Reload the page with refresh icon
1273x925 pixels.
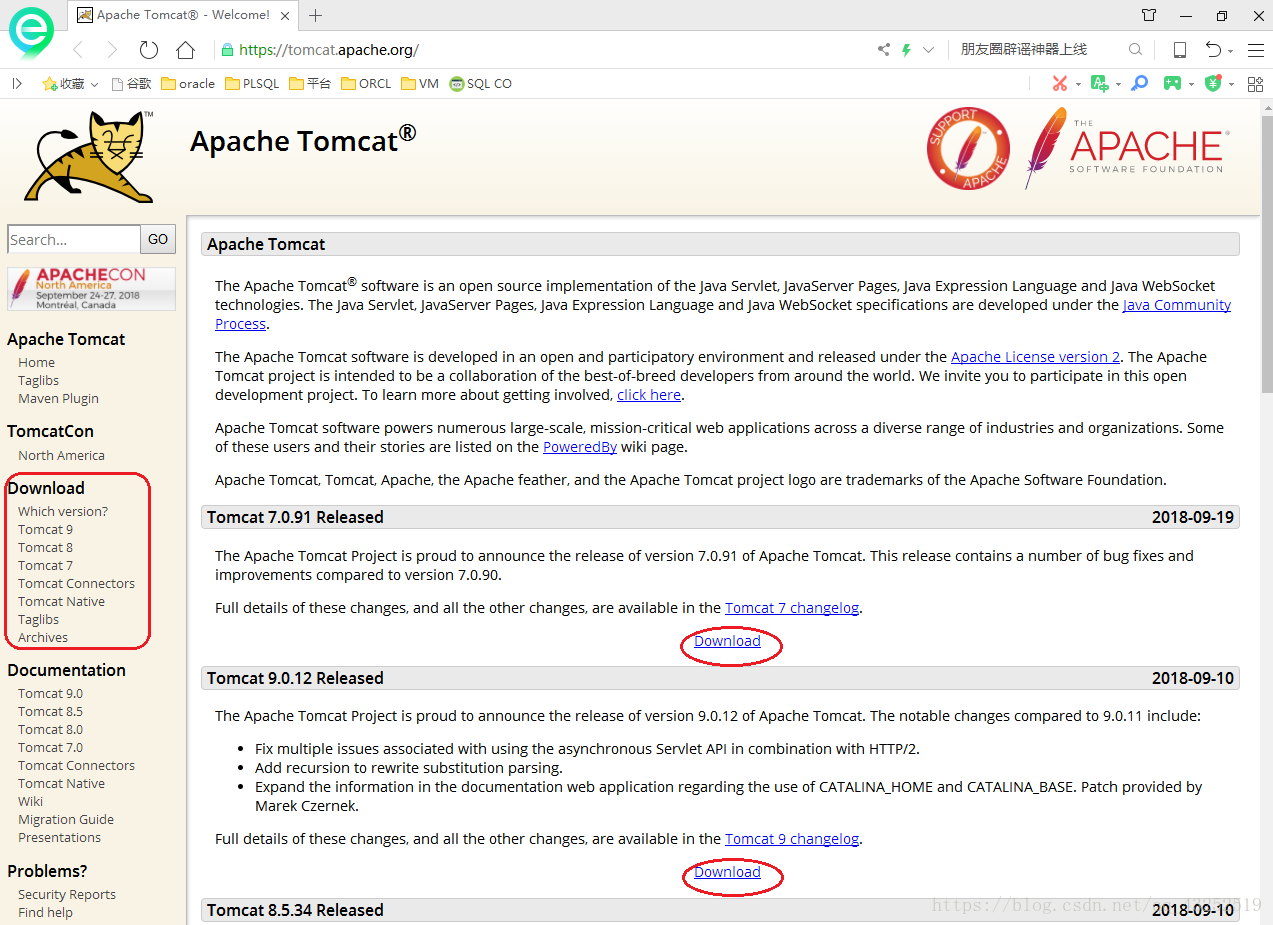[x=149, y=50]
